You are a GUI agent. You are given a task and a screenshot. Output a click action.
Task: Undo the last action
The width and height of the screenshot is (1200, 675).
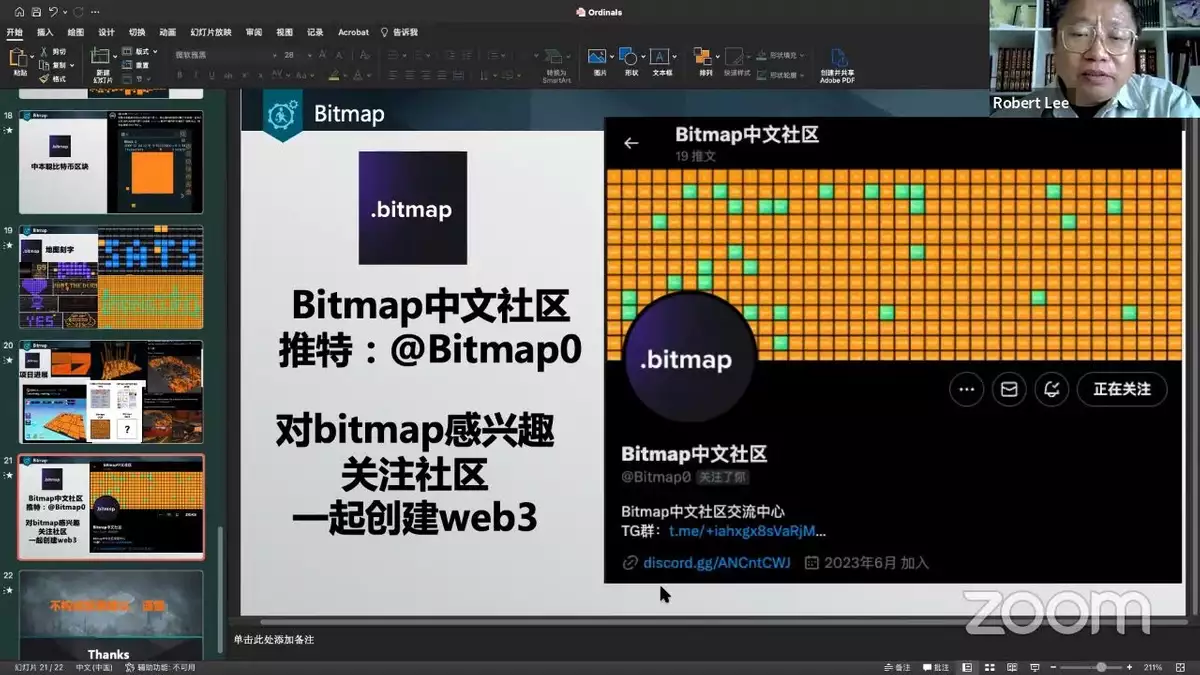[53, 12]
